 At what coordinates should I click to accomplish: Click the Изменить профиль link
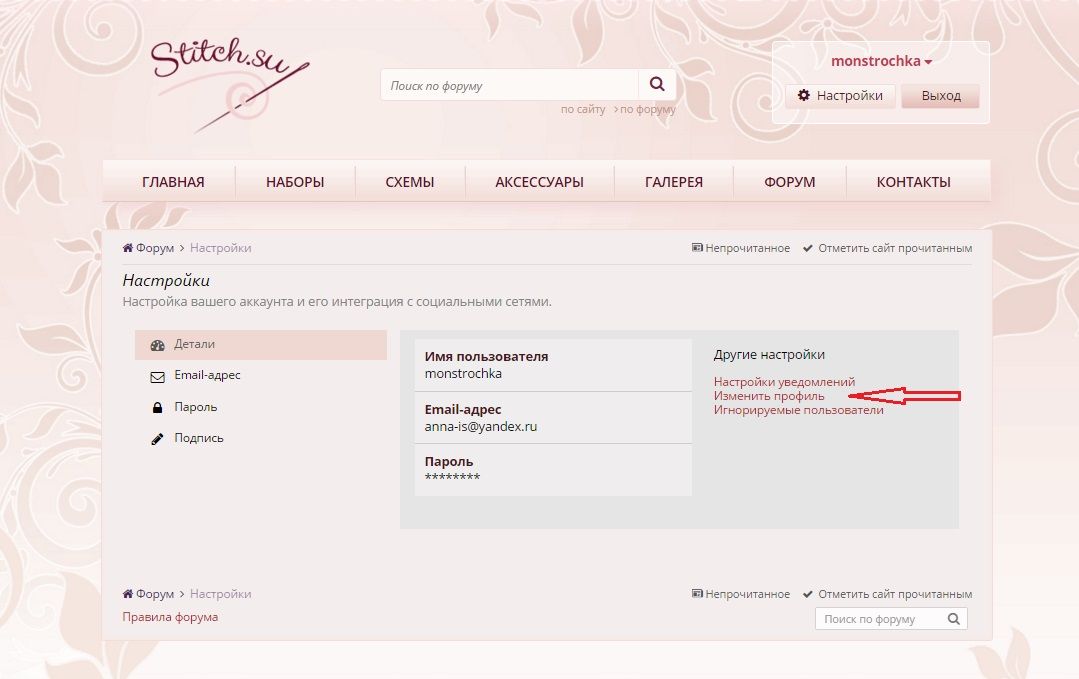coord(769,396)
